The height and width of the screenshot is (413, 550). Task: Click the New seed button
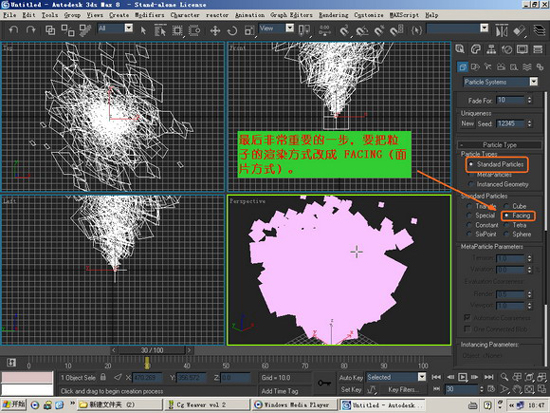point(467,124)
